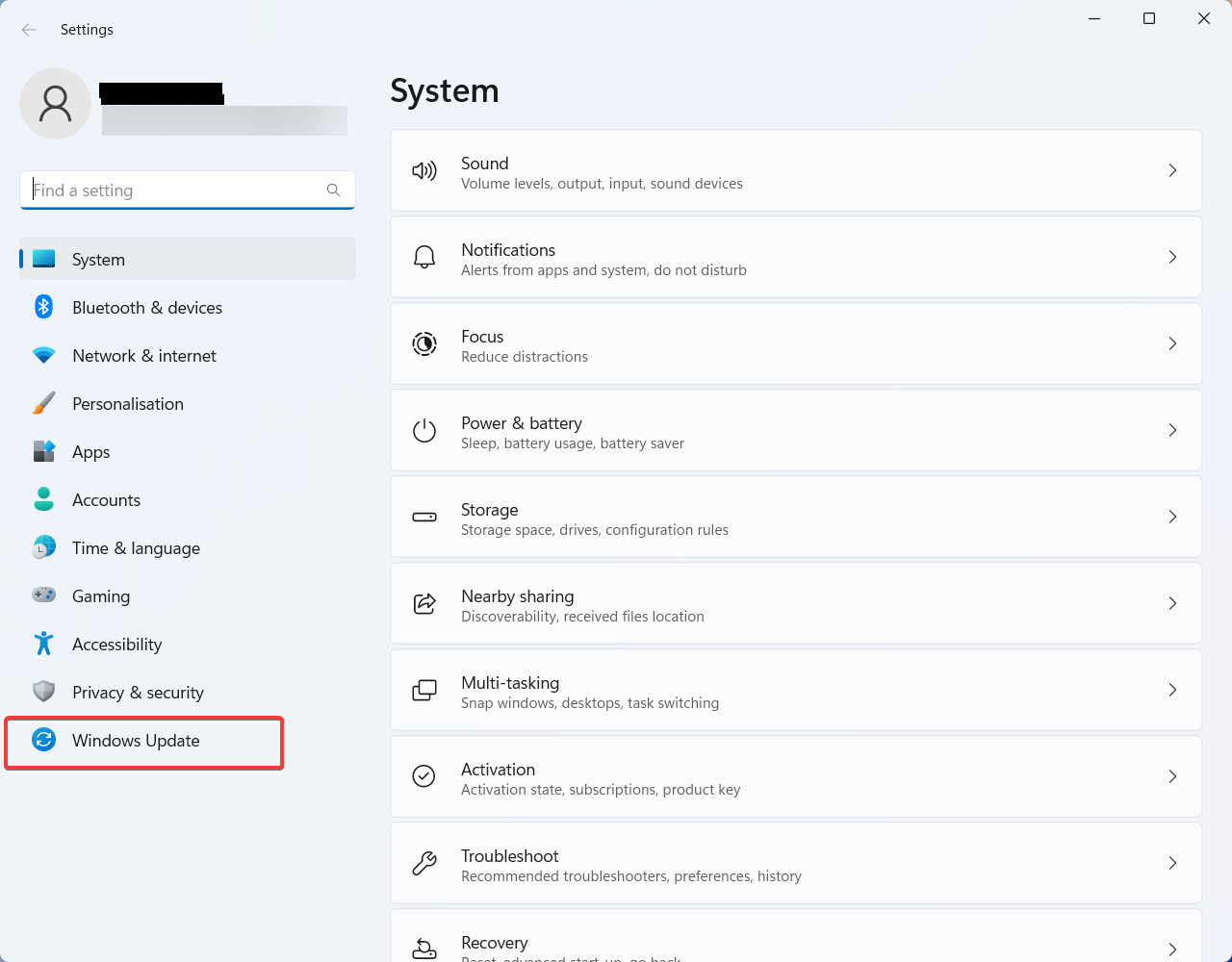Click the Notifications bell icon
1232x962 pixels.
(x=424, y=257)
